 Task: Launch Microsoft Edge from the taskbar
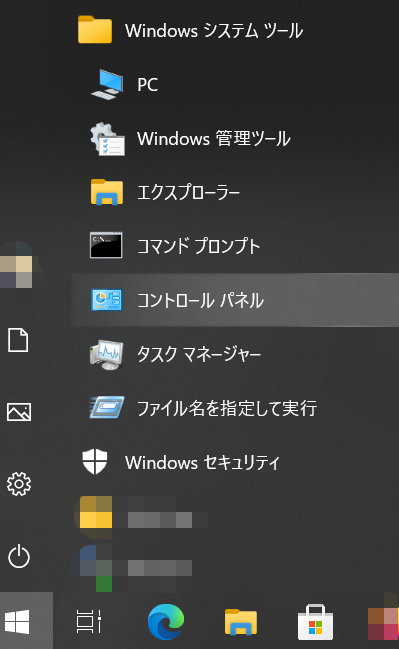click(x=166, y=621)
